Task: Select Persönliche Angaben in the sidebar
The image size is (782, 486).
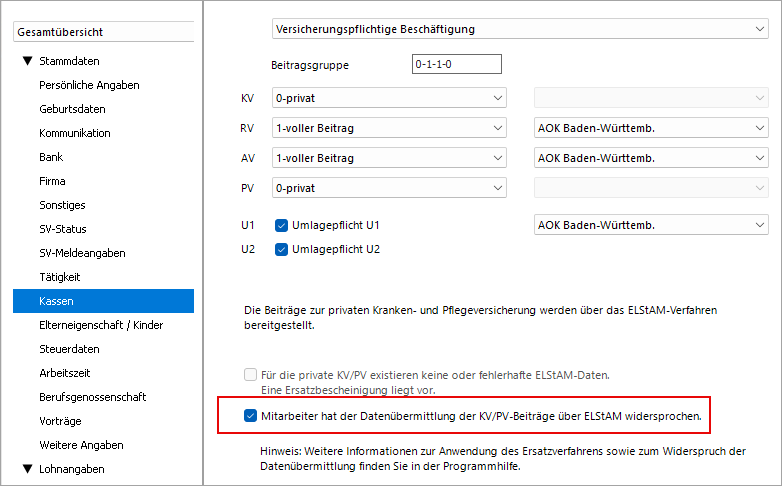Action: [89, 85]
